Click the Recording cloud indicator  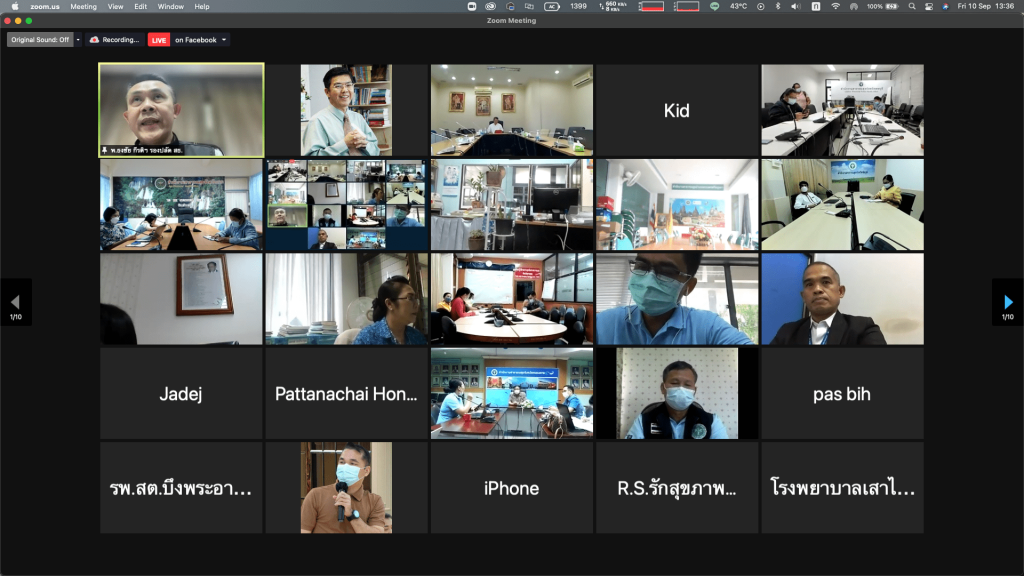114,40
